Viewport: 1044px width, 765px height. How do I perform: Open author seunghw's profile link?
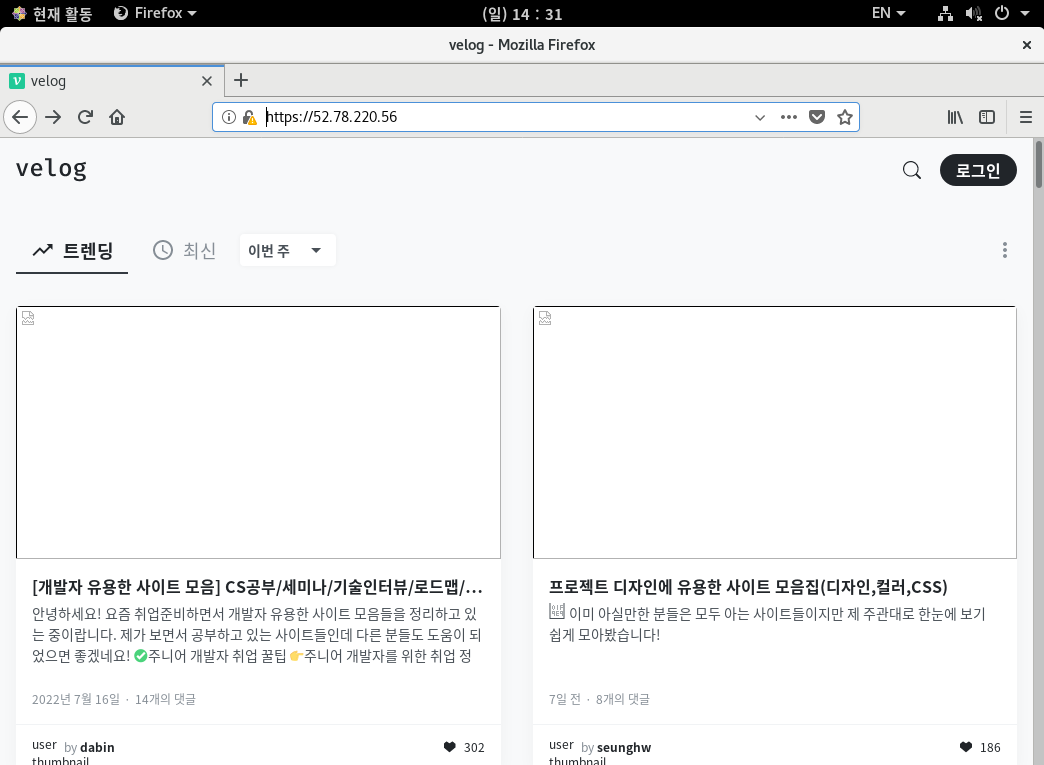624,747
